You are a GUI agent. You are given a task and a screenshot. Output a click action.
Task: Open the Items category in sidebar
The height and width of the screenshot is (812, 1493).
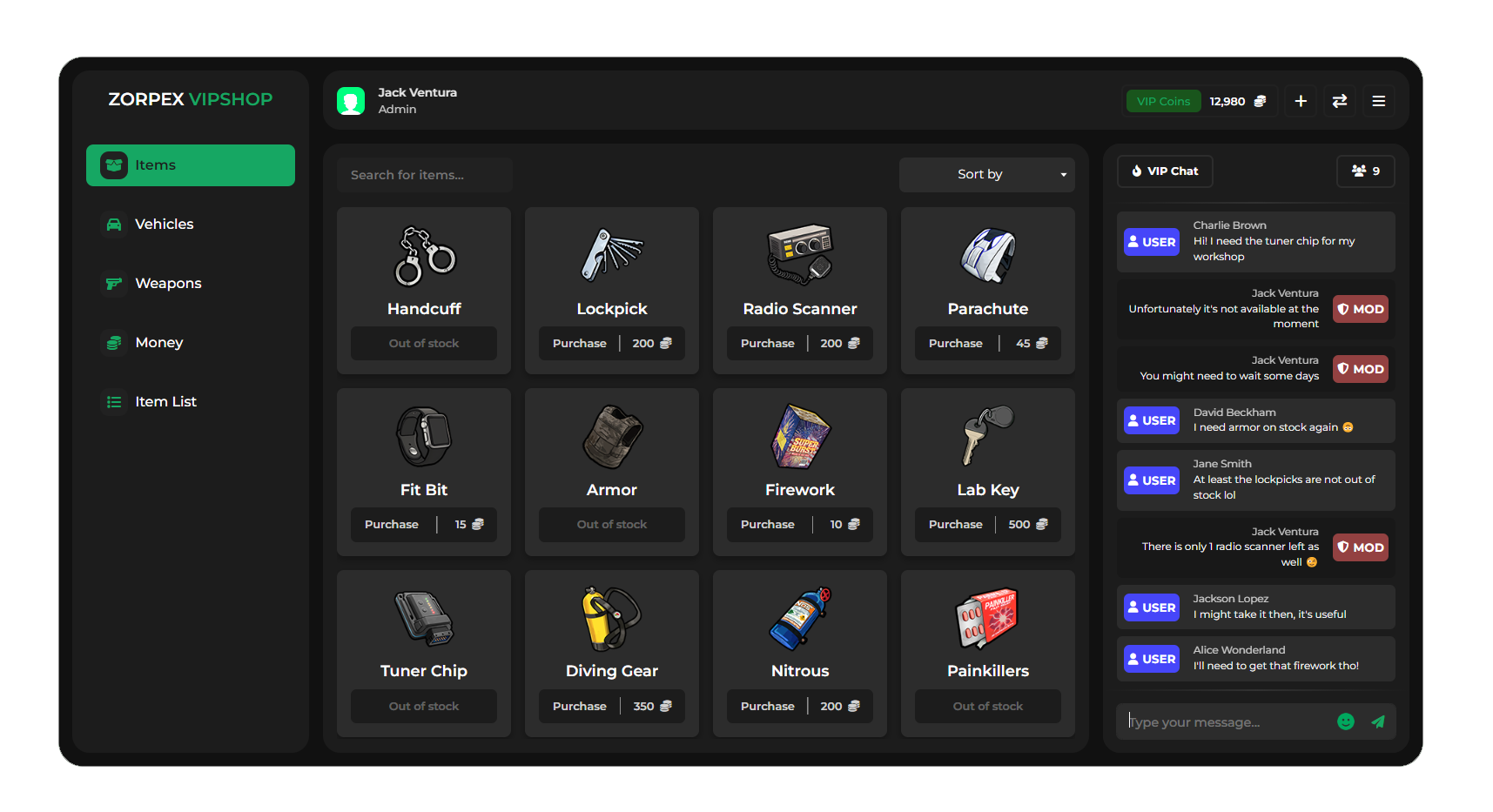(x=191, y=165)
